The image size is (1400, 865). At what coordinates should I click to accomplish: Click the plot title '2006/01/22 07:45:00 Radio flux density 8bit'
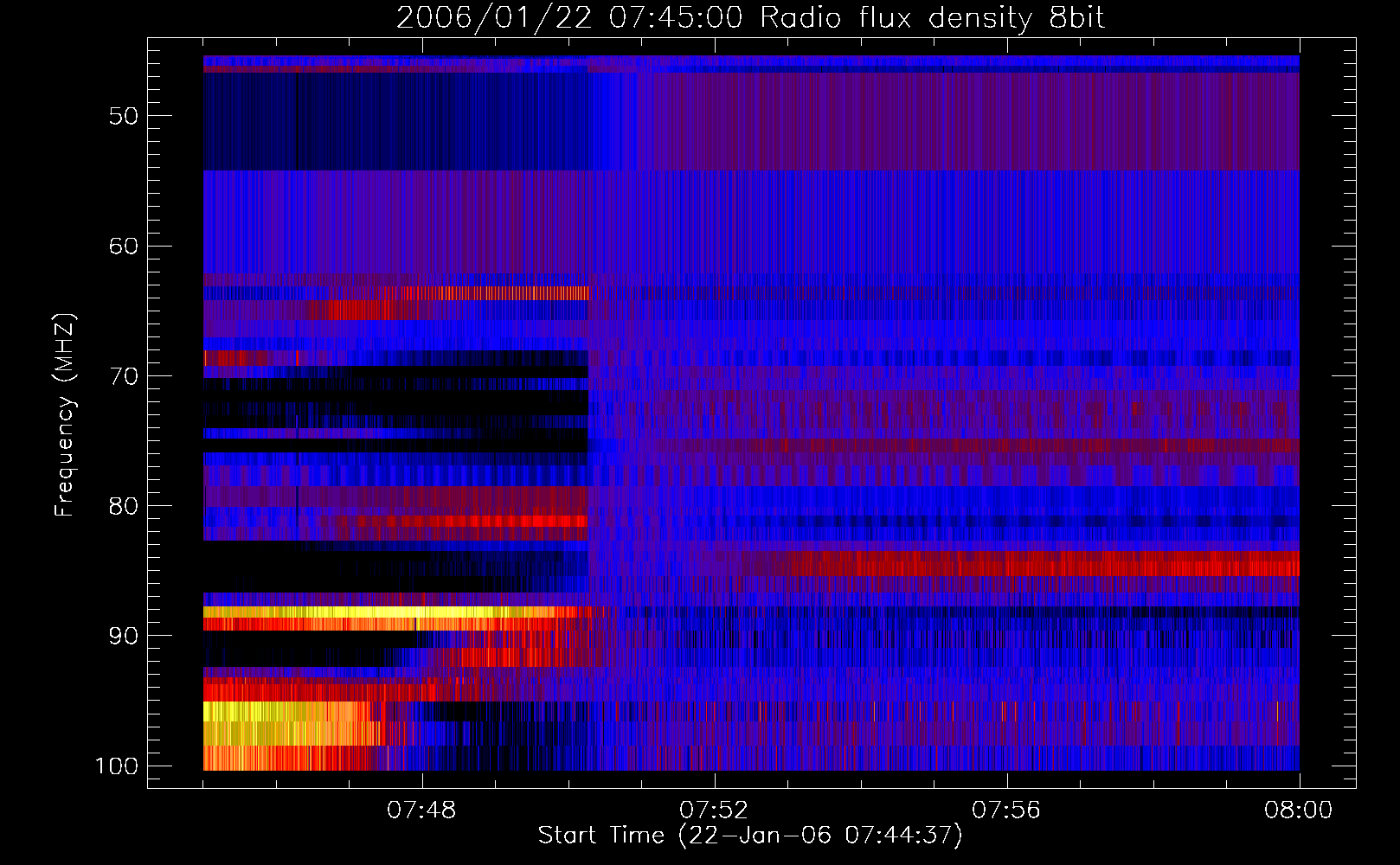pos(750,17)
